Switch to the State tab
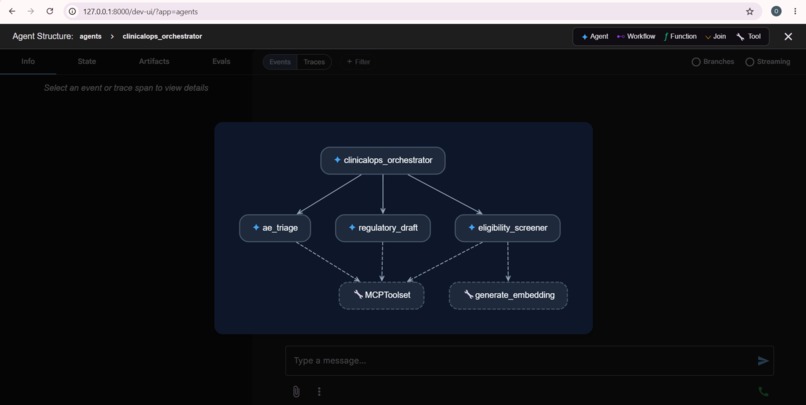Viewport: 806px width, 405px height. [x=87, y=61]
